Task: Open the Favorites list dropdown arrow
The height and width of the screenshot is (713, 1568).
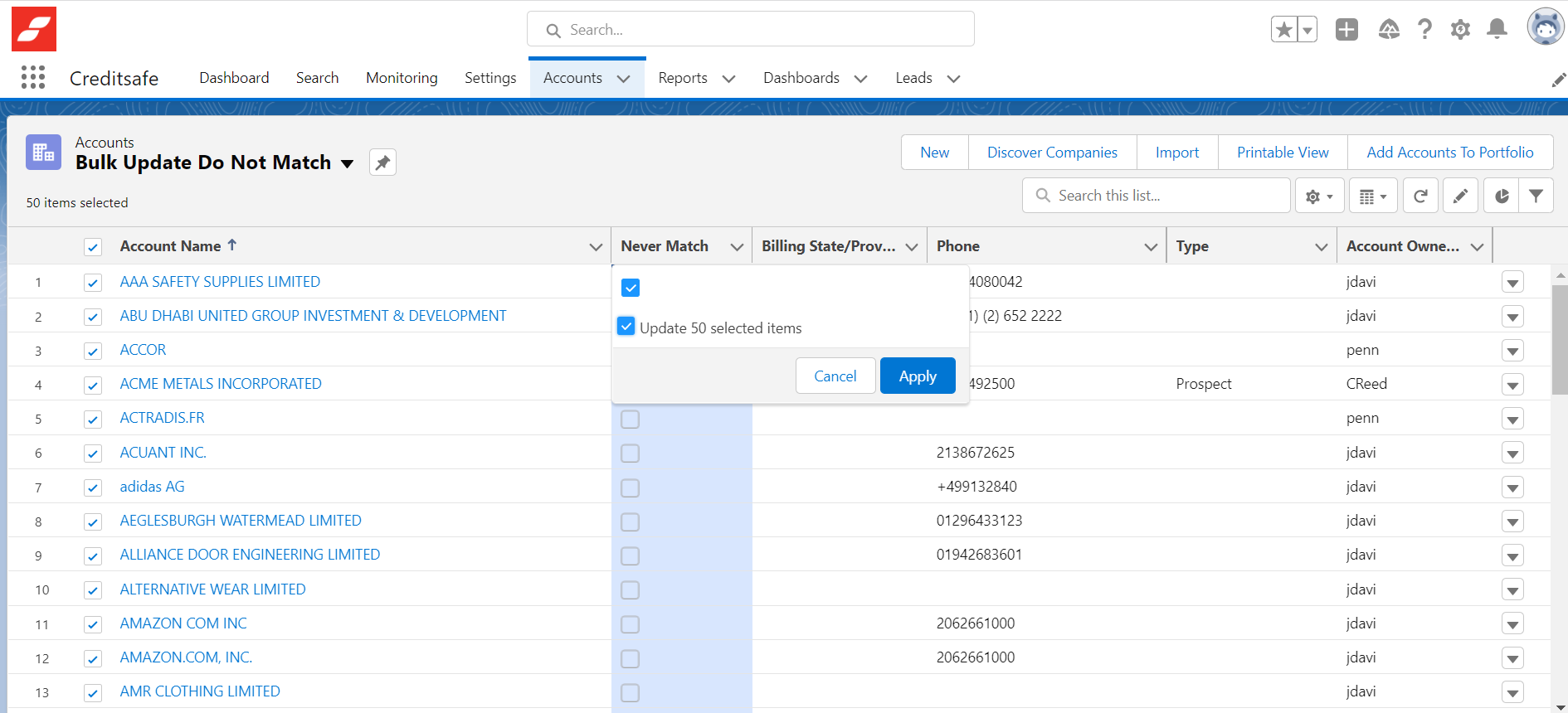Action: coord(1307,30)
